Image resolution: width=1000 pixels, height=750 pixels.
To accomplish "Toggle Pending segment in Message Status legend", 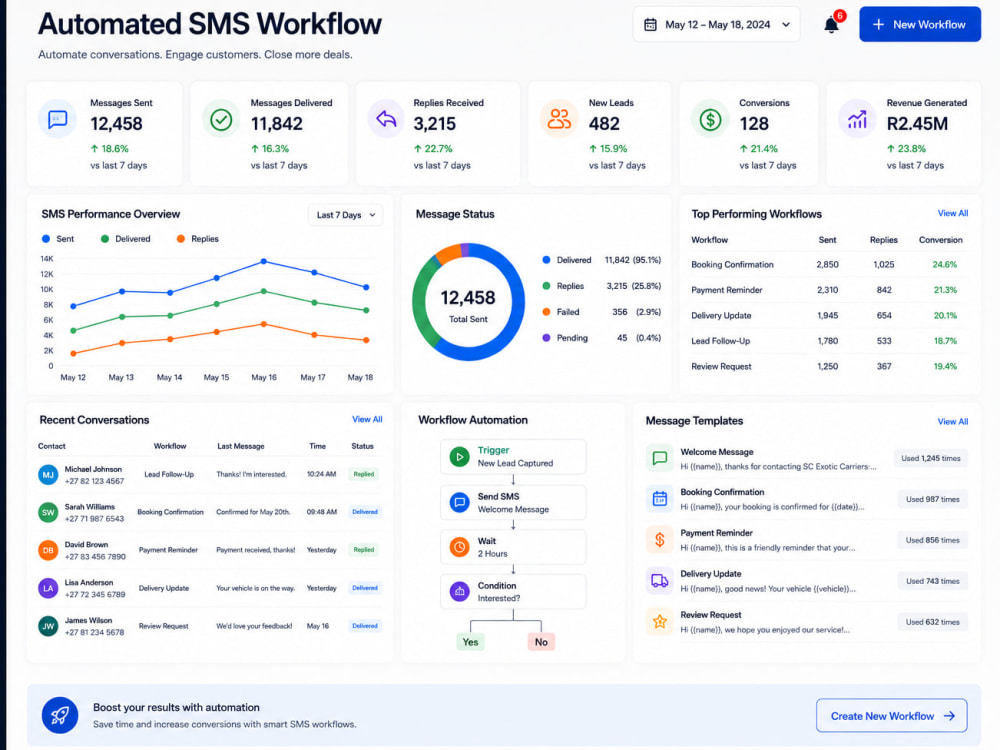I will 601,338.
